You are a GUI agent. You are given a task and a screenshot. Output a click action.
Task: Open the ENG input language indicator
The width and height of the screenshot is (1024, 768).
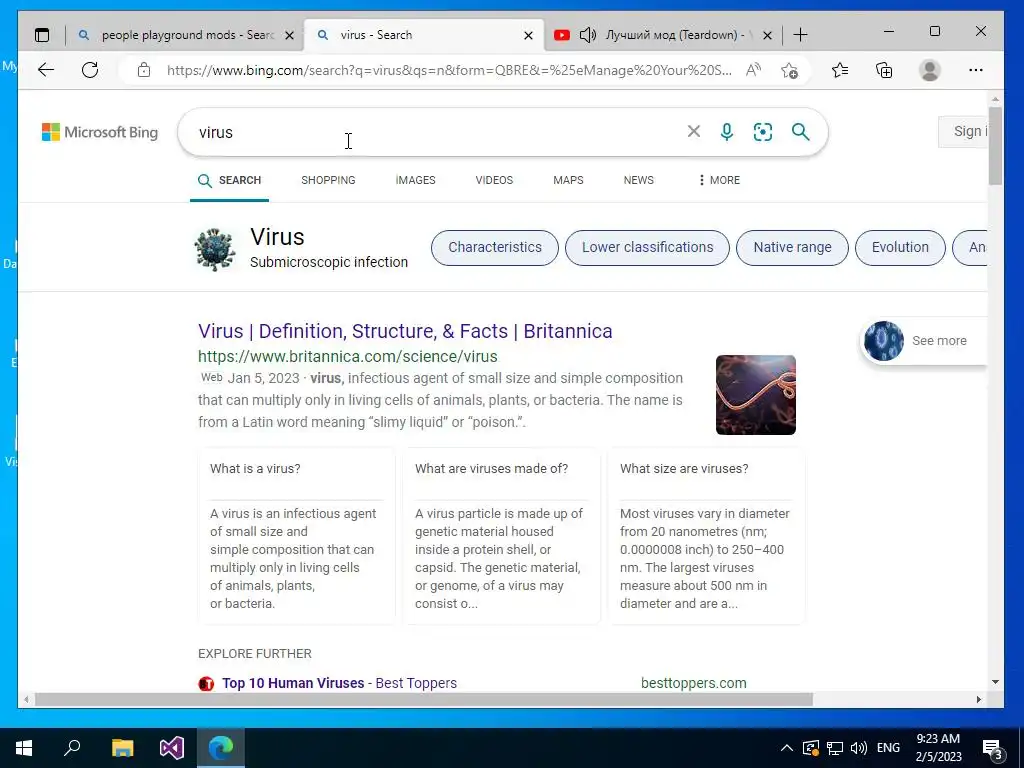(888, 748)
